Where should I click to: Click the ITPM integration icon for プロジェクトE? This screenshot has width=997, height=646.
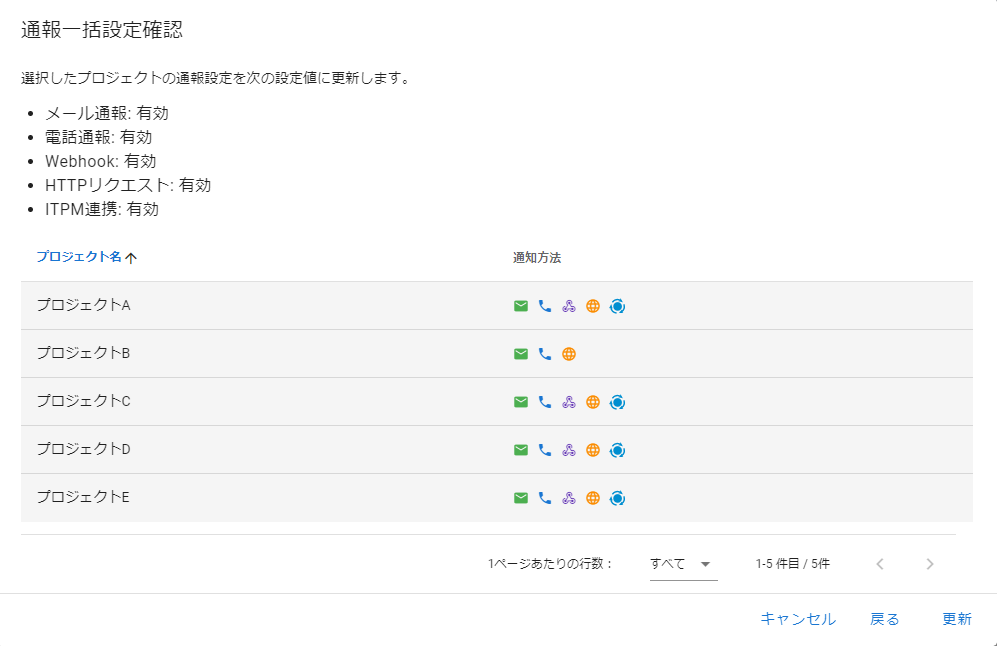point(618,498)
